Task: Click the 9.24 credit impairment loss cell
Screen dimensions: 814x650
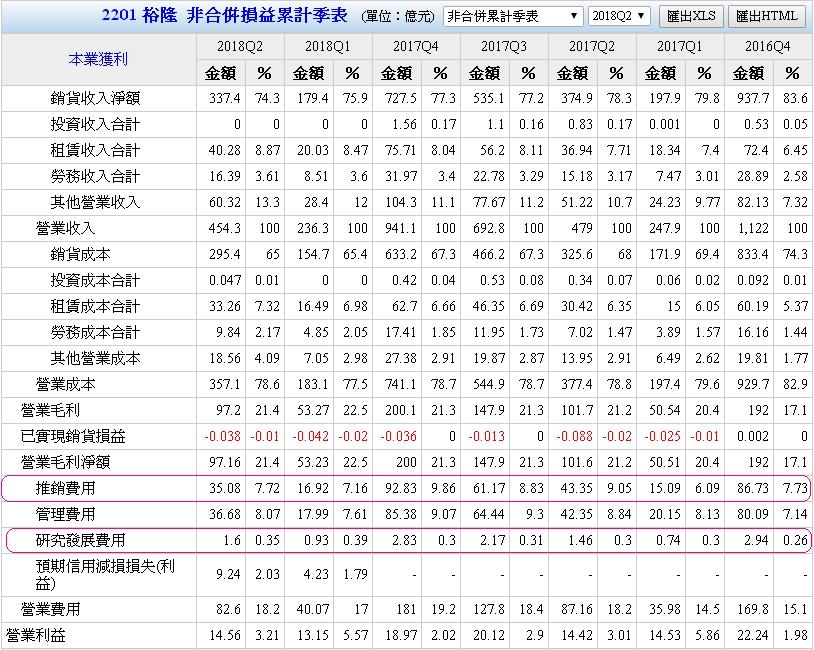Action: (x=228, y=574)
